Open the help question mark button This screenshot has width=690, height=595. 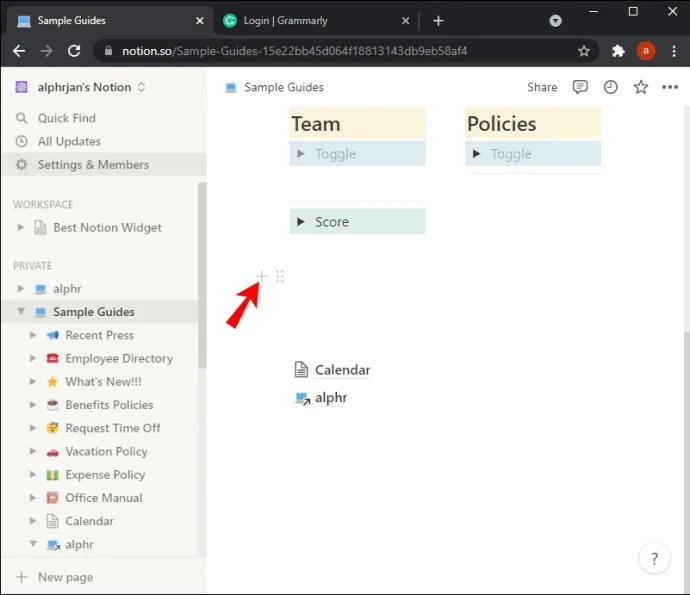point(654,558)
